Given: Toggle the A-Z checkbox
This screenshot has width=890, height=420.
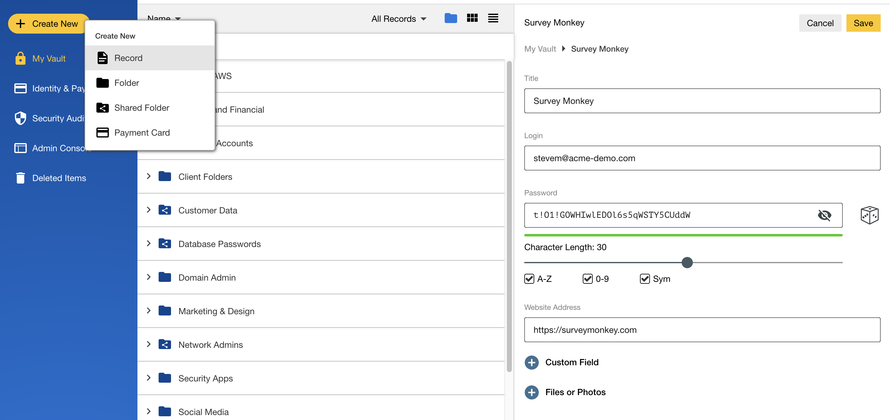Looking at the screenshot, I should 530,279.
